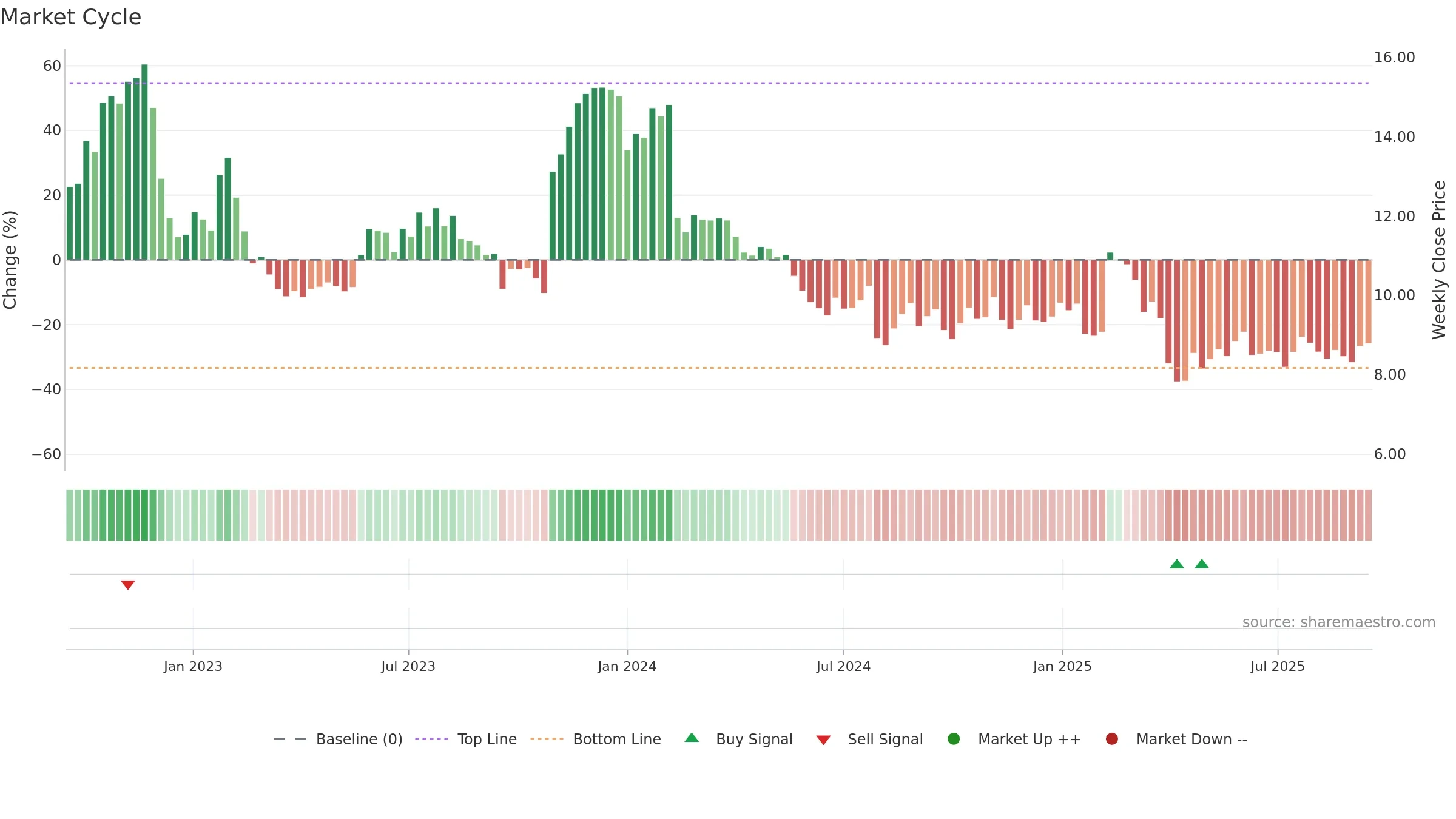Click the Bottom Line legend entry
The width and height of the screenshot is (1456, 819).
pyautogui.click(x=596, y=739)
